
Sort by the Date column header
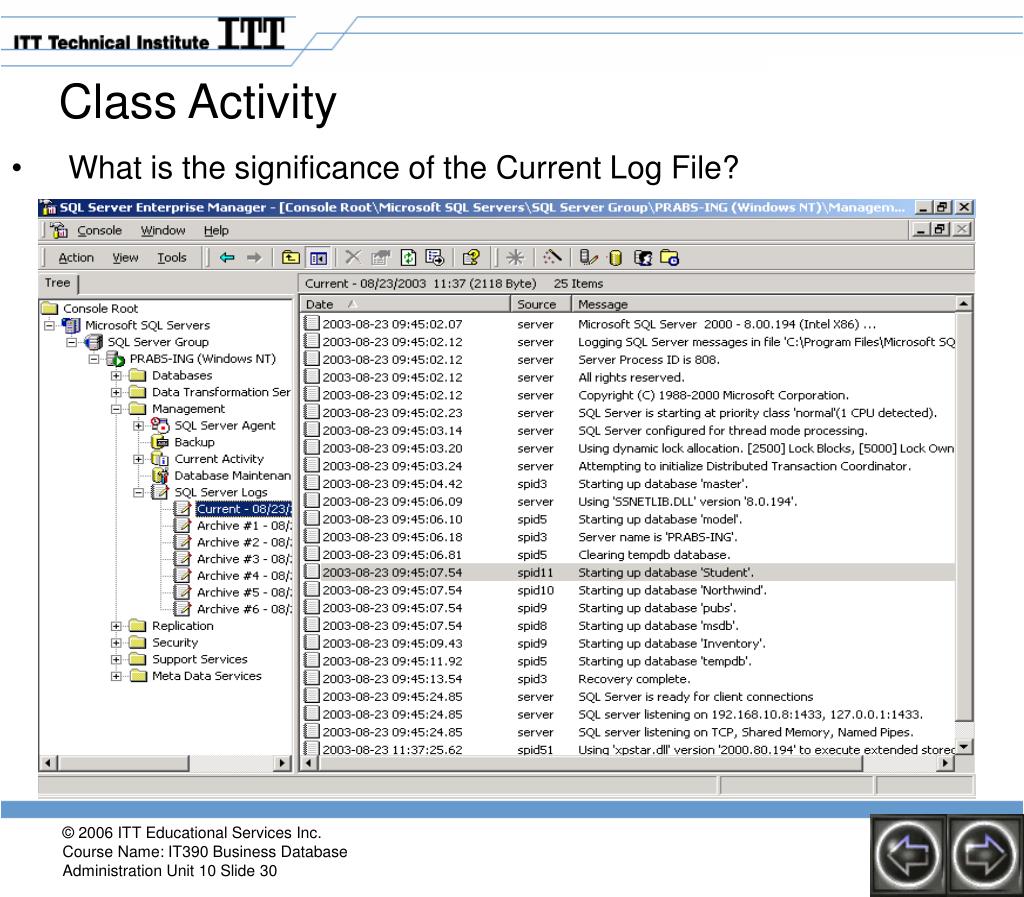point(405,304)
